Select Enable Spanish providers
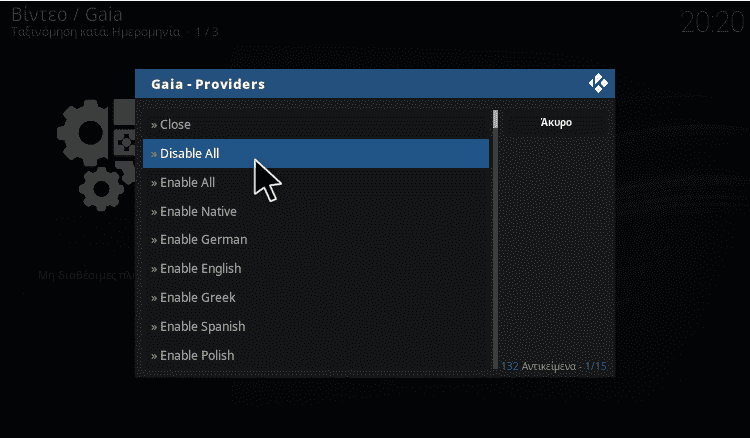This screenshot has width=750, height=438. click(x=316, y=327)
